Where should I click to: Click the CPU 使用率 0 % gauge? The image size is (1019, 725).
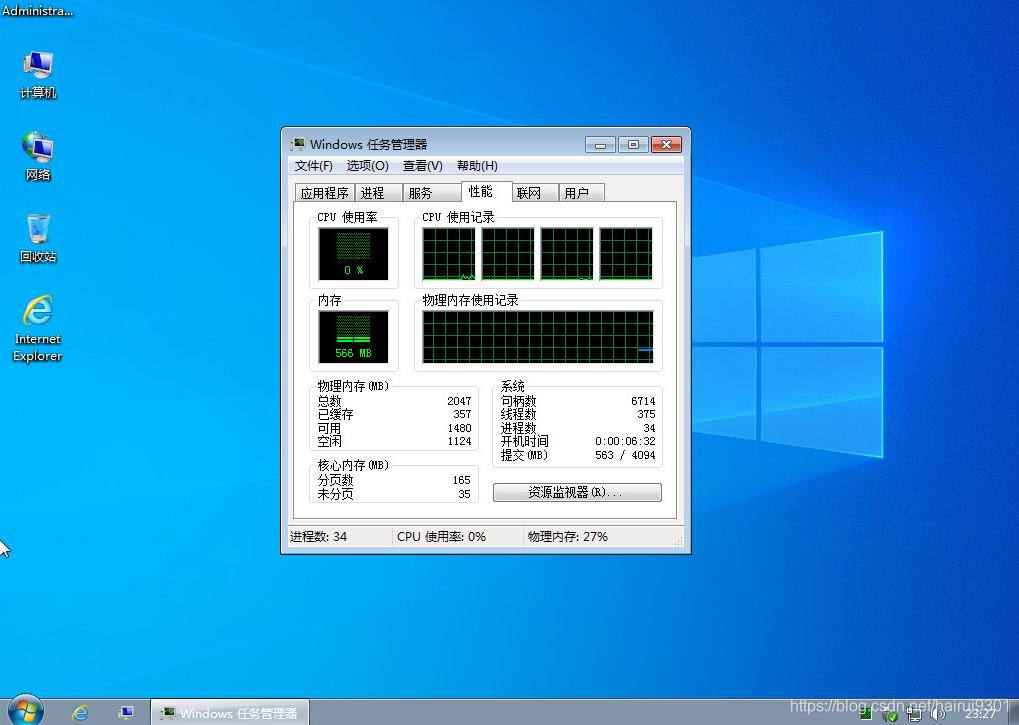[x=354, y=254]
